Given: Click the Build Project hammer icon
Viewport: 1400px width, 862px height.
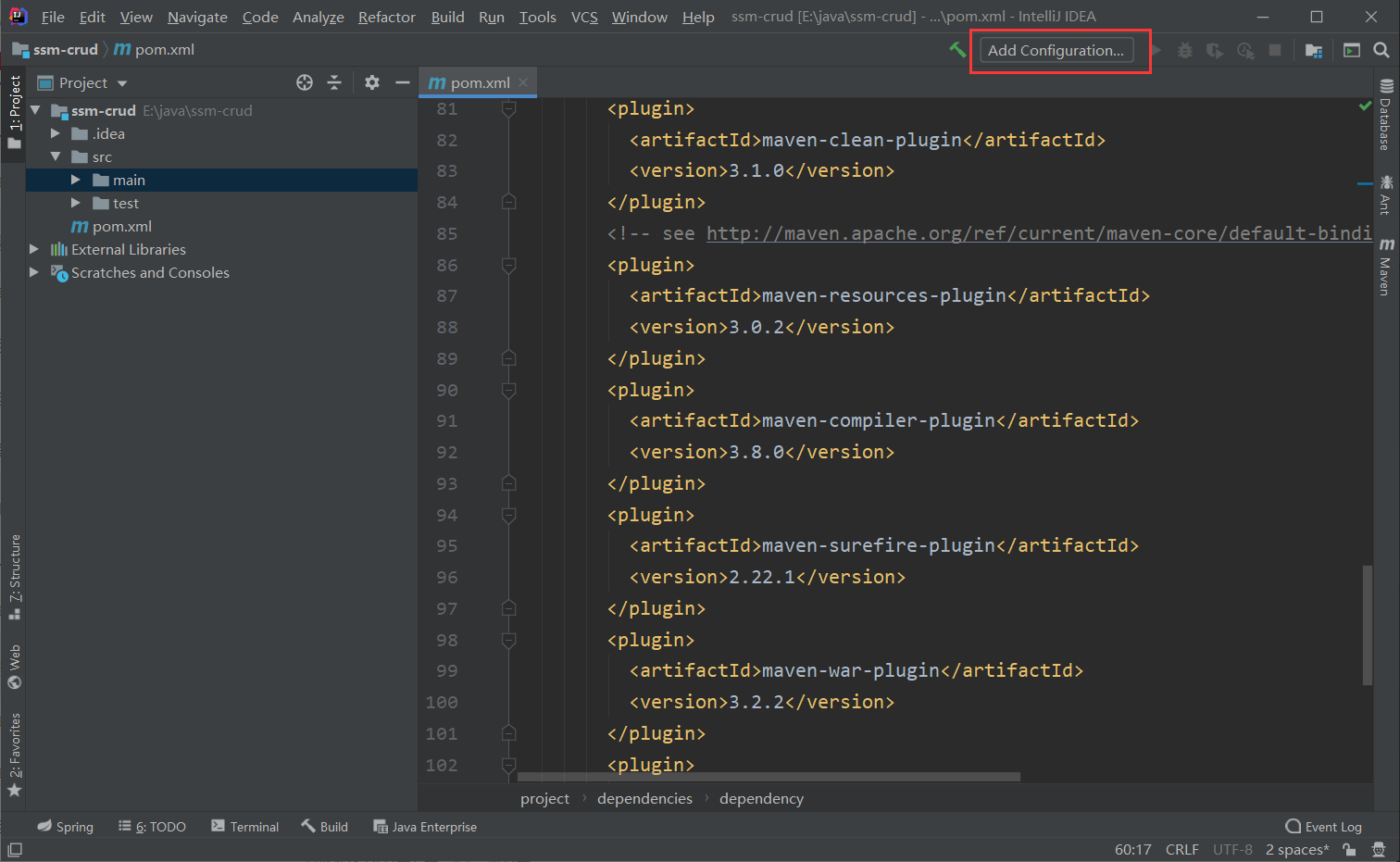Looking at the screenshot, I should (956, 50).
